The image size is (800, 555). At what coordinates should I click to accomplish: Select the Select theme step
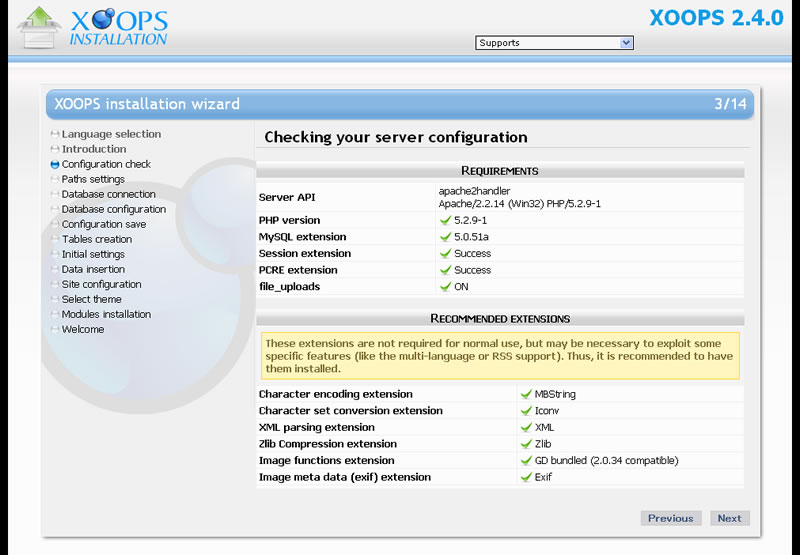point(91,299)
